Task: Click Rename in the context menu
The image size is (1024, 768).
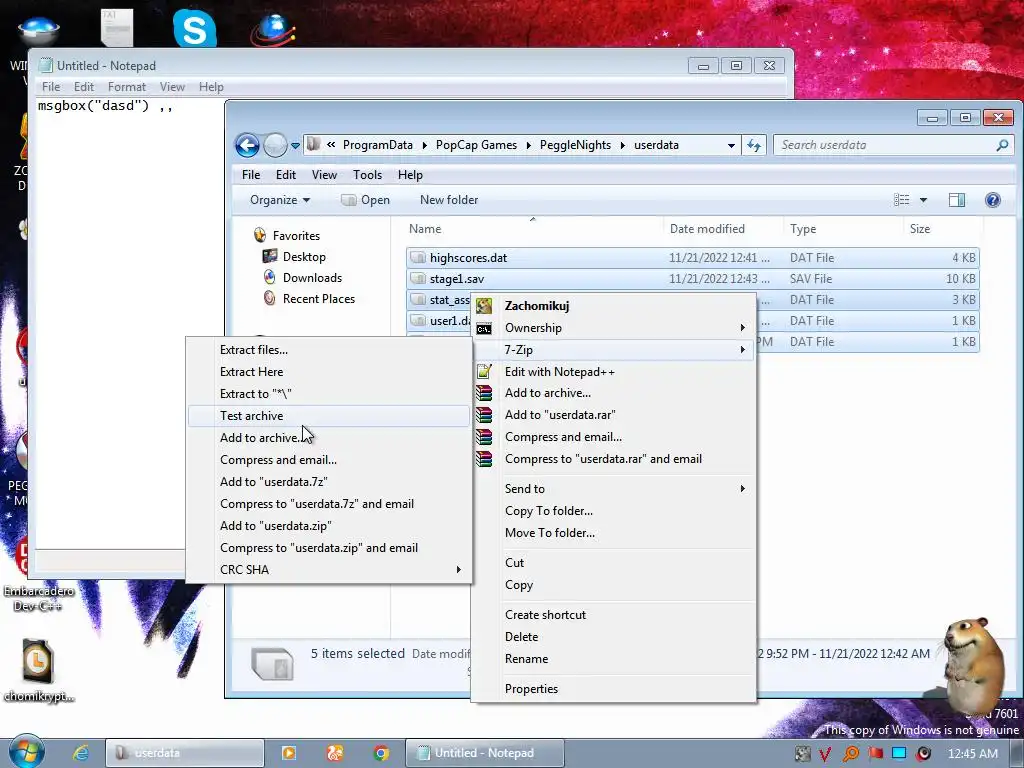Action: tap(614, 658)
